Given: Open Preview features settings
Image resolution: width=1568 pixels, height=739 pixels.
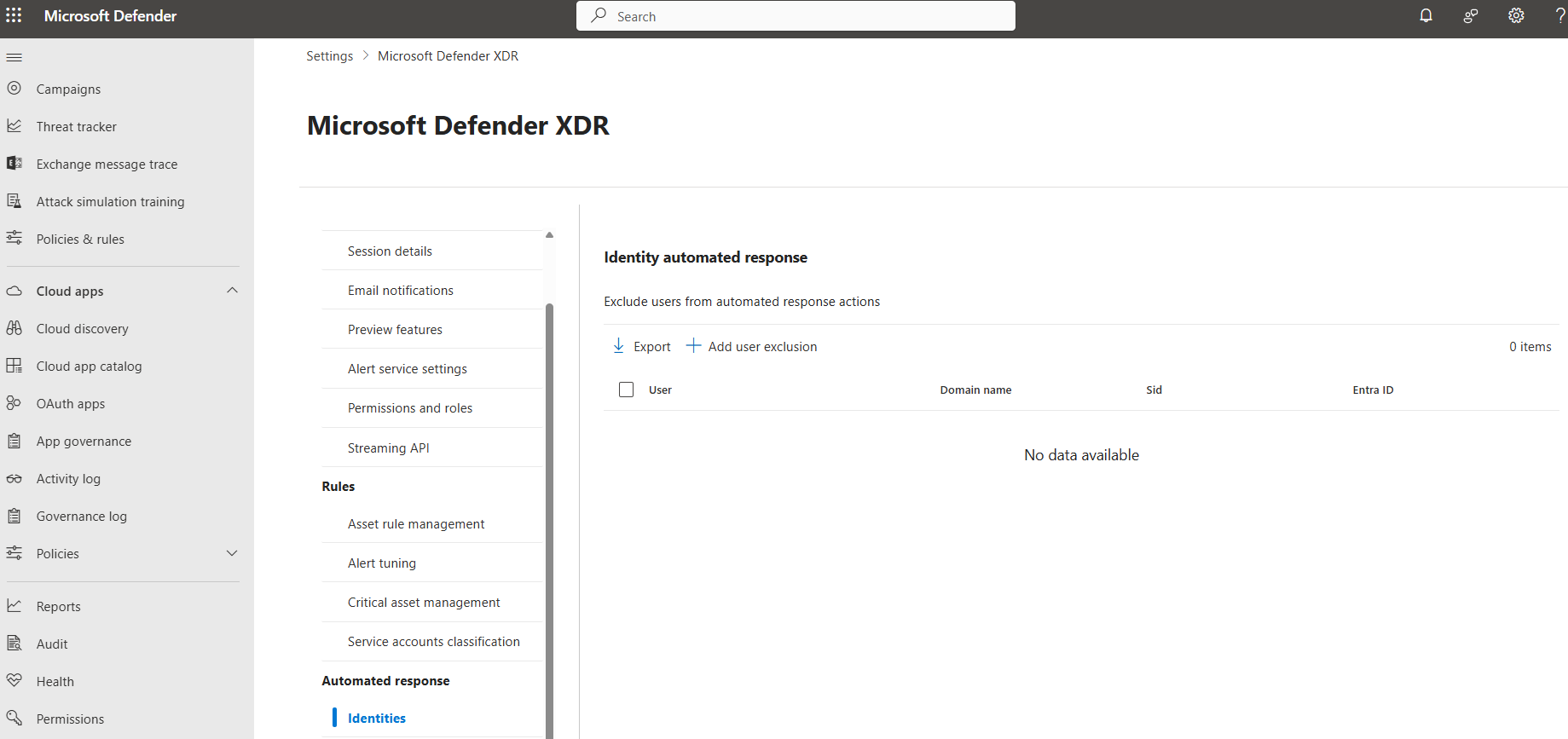Looking at the screenshot, I should pyautogui.click(x=432, y=329).
